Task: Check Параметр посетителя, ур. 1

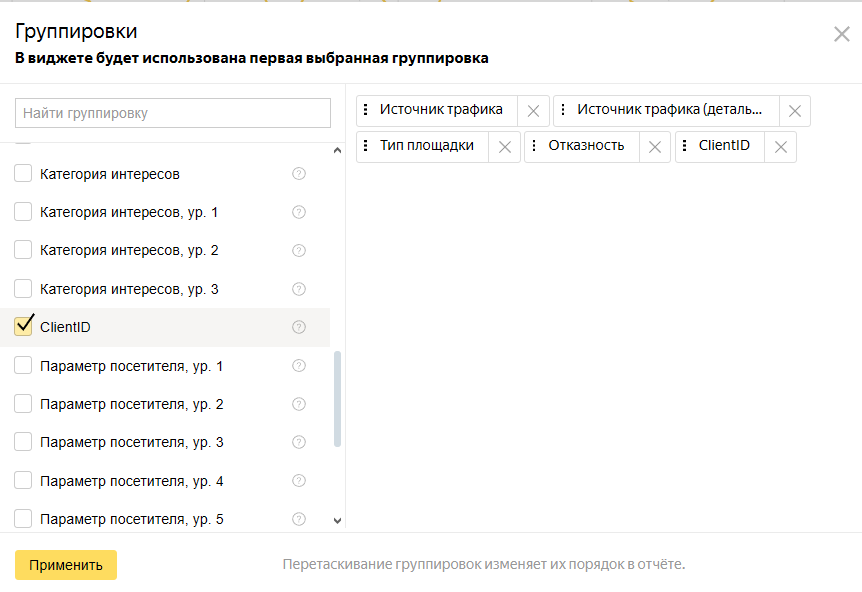Action: [23, 366]
